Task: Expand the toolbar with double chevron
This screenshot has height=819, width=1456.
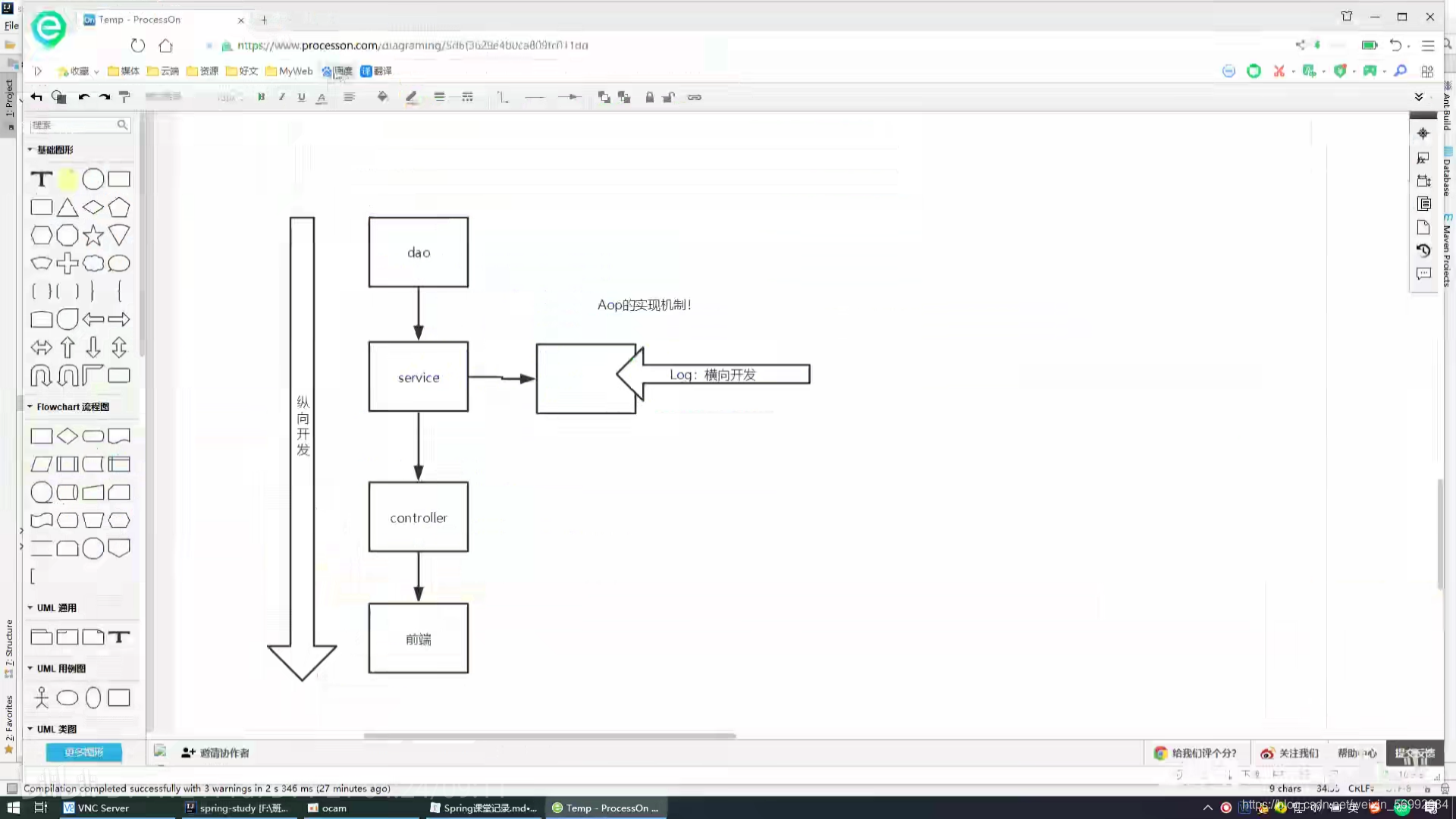Action: click(x=1419, y=97)
